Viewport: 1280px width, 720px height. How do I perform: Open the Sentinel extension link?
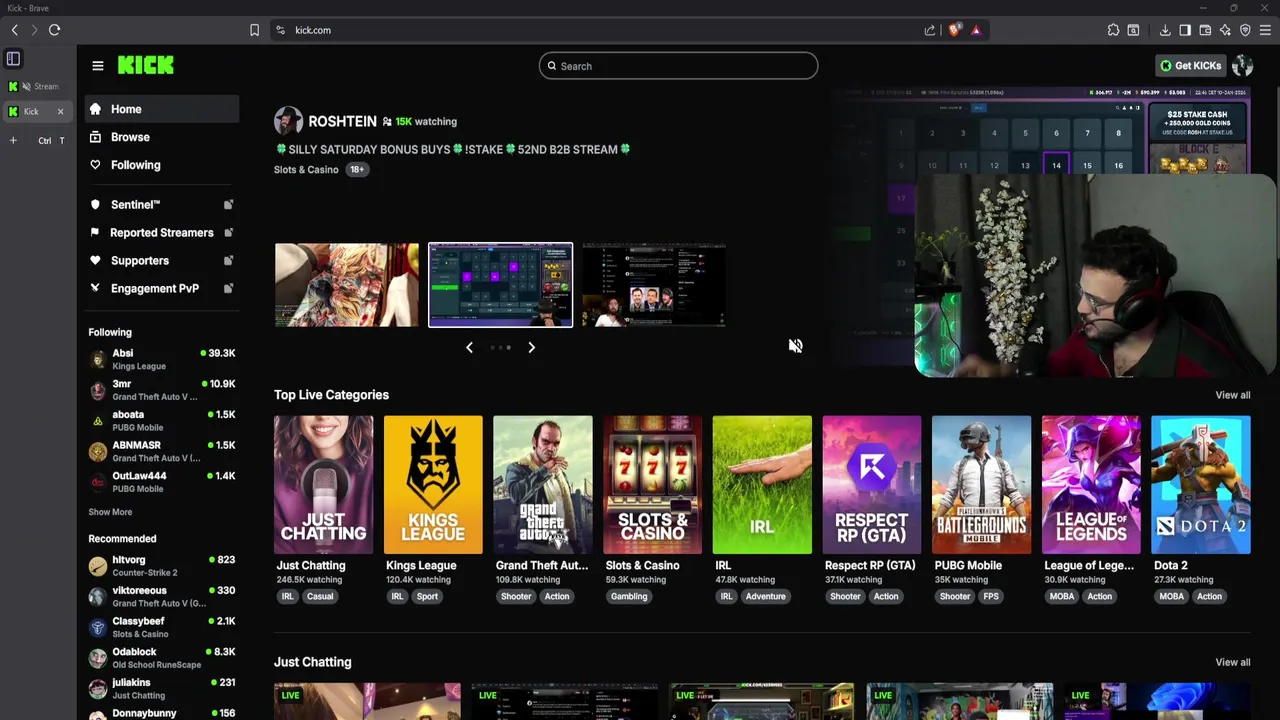point(162,204)
